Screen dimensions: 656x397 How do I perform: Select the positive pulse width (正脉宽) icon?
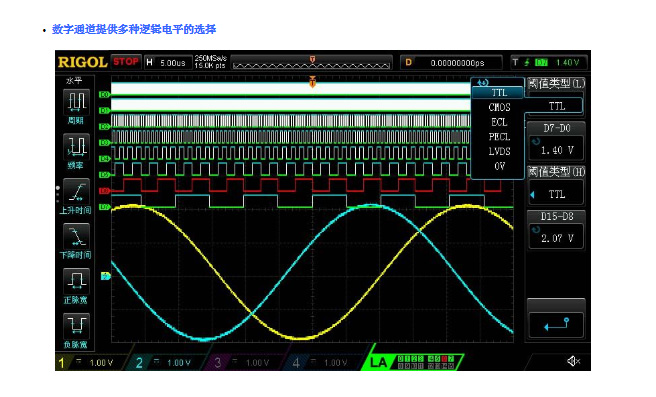76,281
